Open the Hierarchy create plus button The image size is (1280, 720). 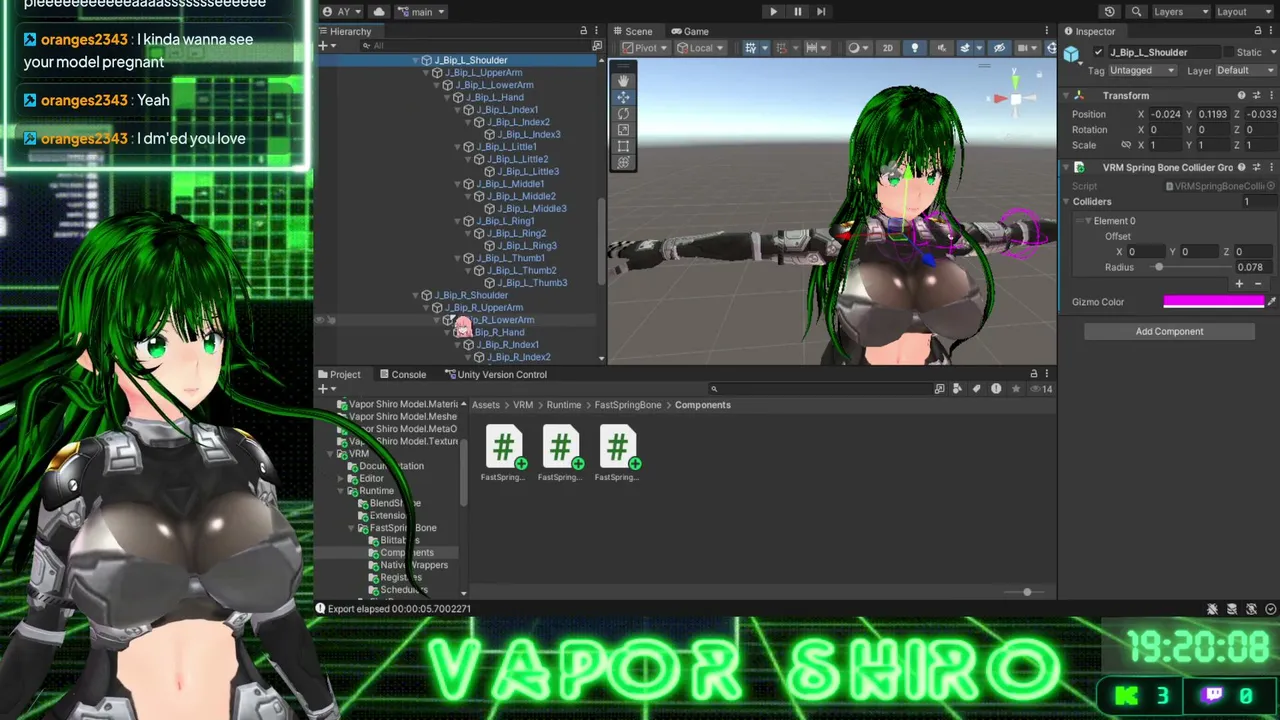326,46
